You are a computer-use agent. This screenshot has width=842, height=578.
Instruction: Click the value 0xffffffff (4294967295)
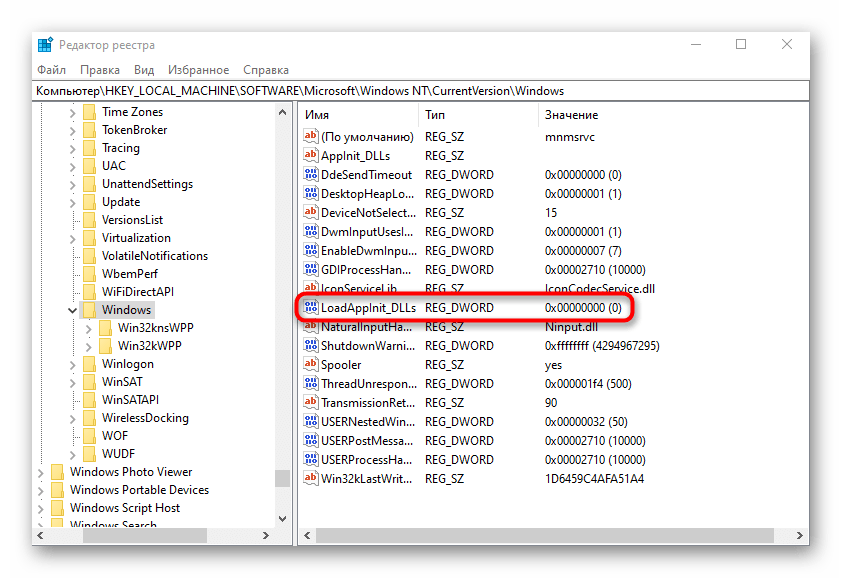[x=602, y=345]
